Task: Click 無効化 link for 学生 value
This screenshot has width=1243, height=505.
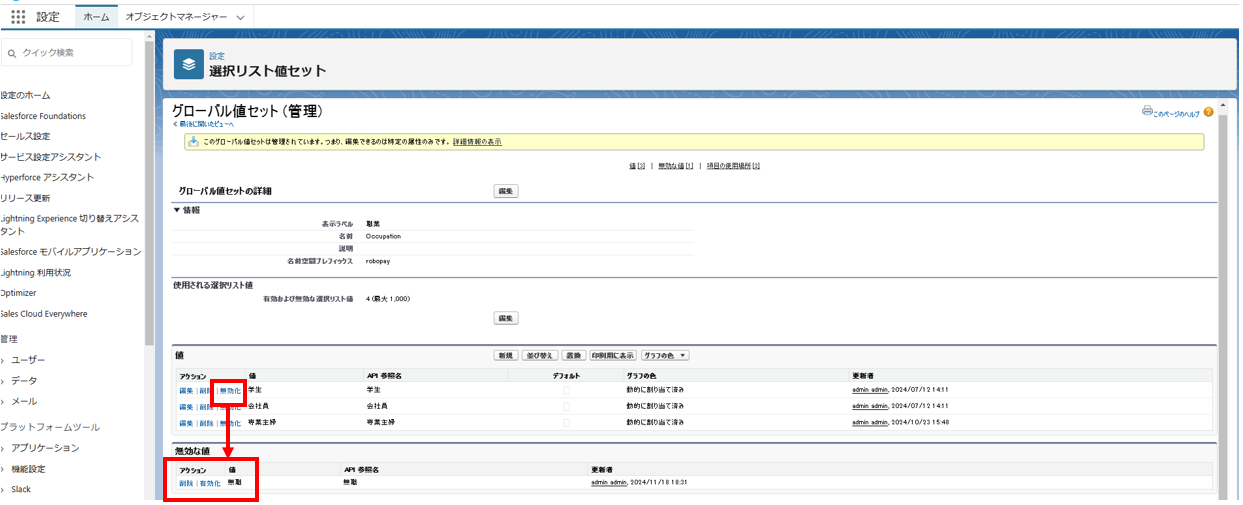Action: pyautogui.click(x=230, y=390)
